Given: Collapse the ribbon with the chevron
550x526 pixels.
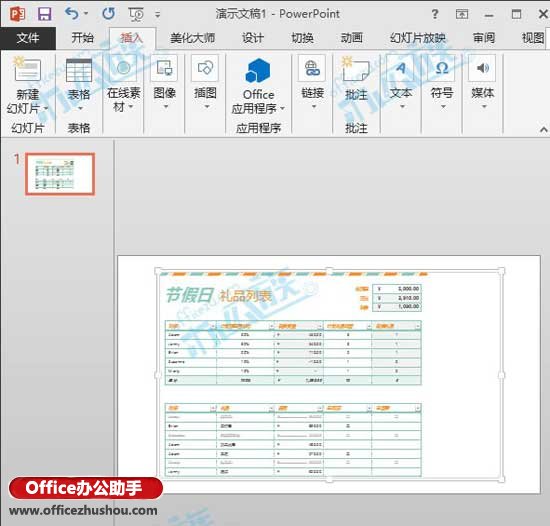Looking at the screenshot, I should pos(543,129).
